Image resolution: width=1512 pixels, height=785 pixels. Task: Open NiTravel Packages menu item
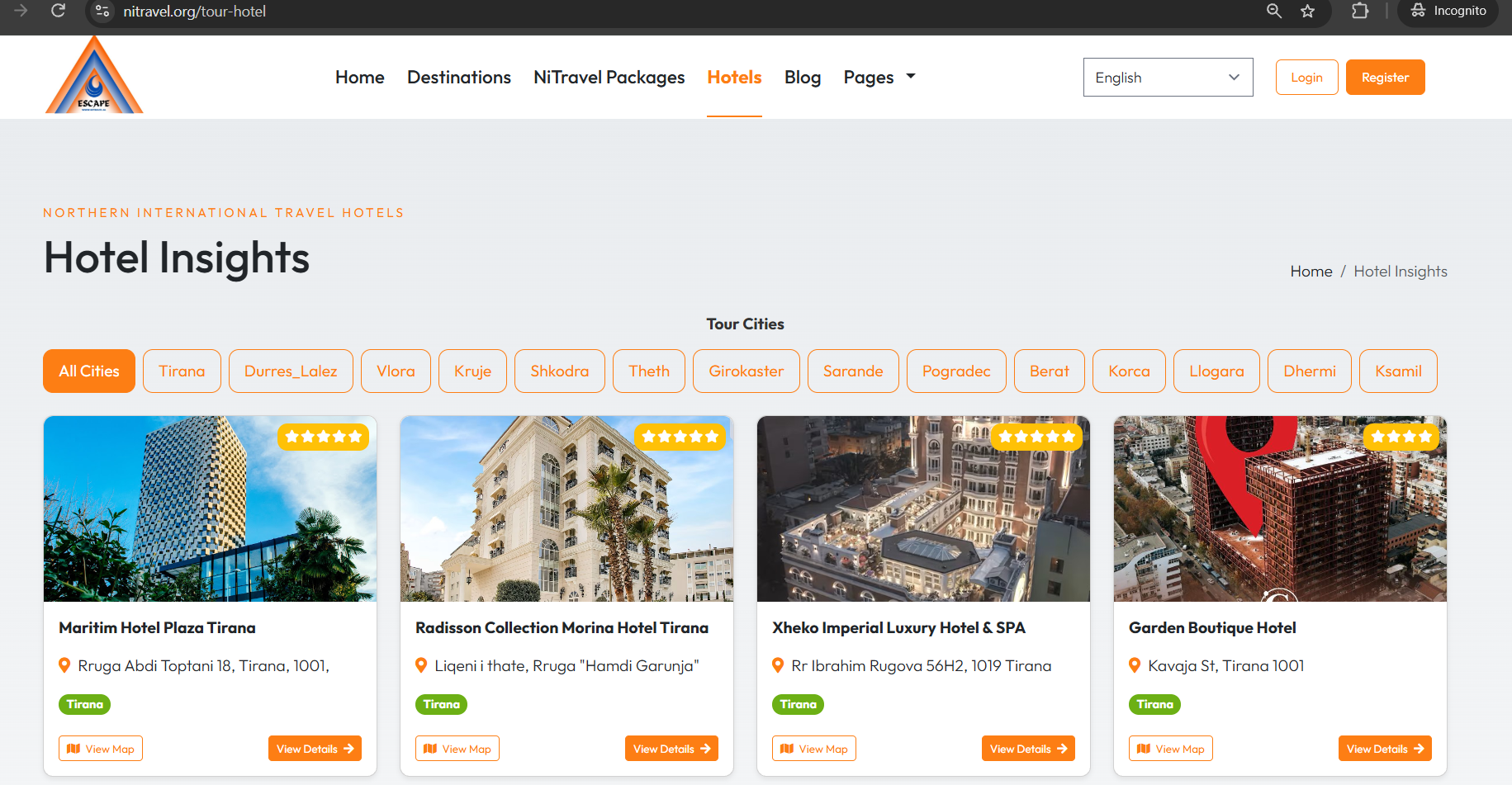click(x=609, y=77)
